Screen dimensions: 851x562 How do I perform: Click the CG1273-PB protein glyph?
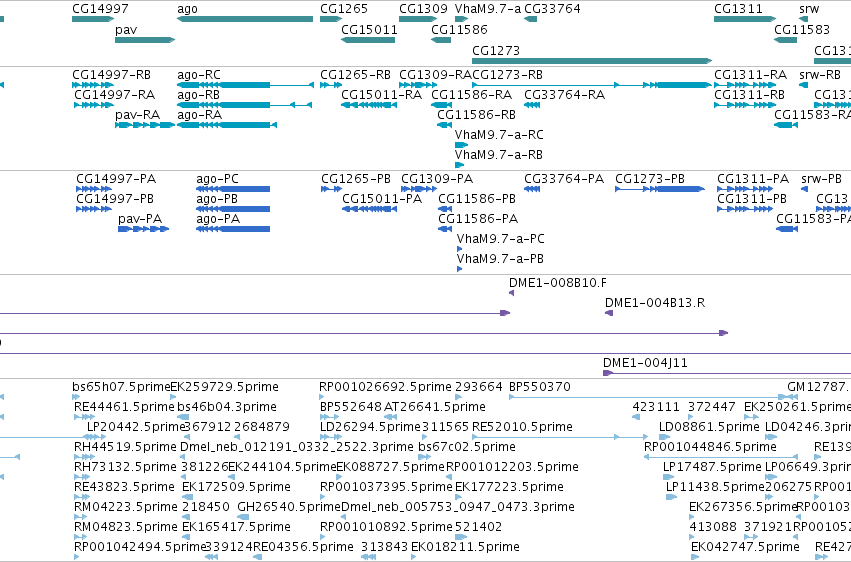(x=660, y=189)
